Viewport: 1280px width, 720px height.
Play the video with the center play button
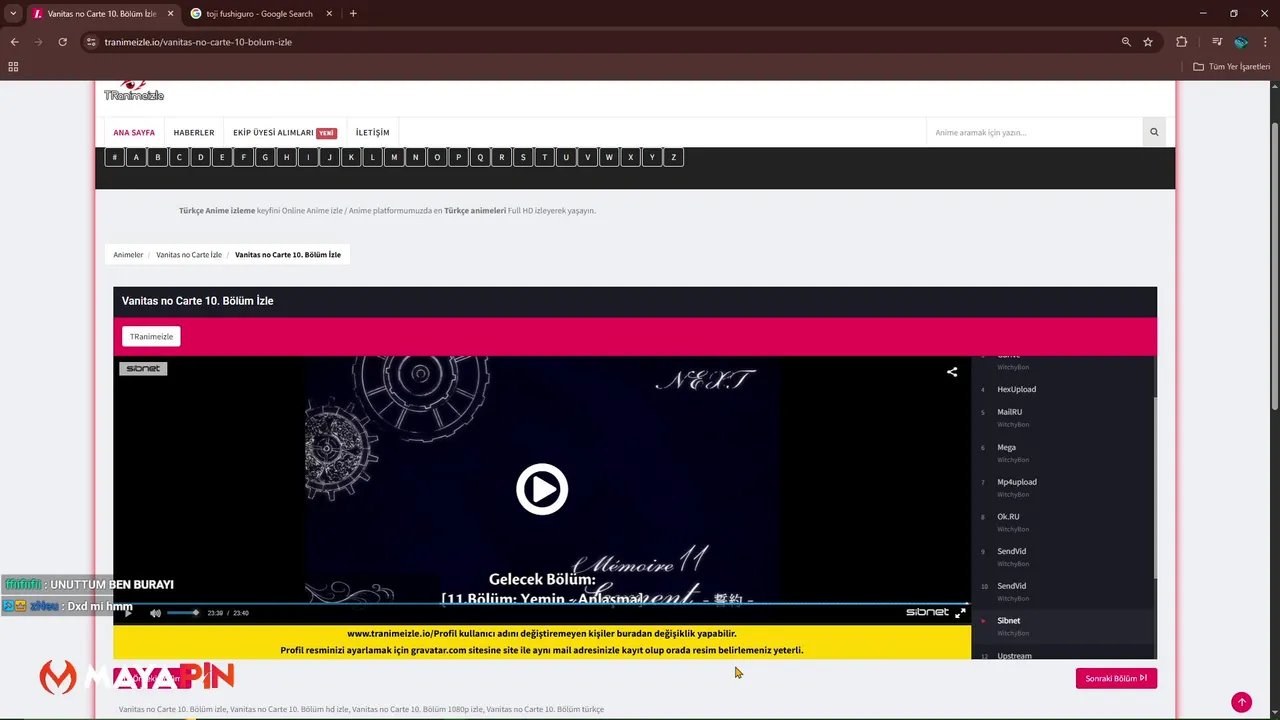(541, 489)
